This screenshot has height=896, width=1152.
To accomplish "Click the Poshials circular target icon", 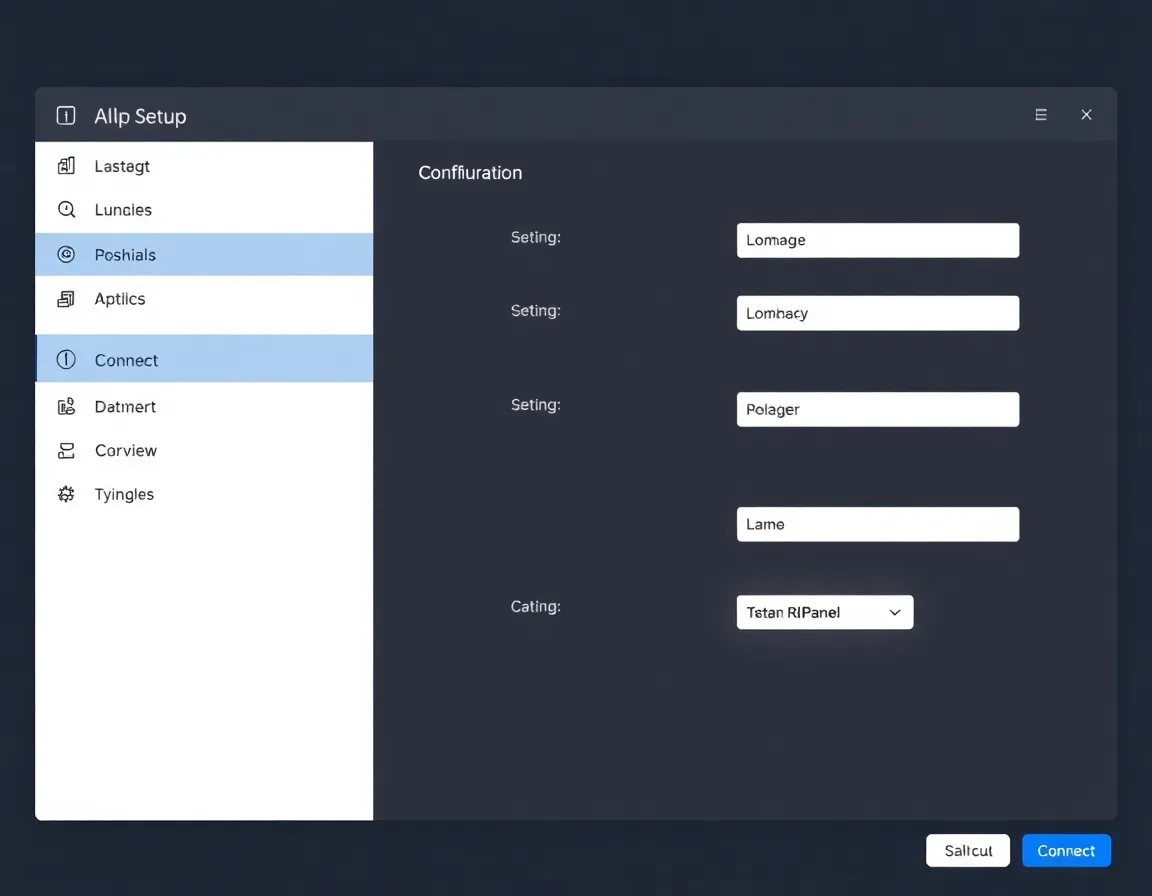I will (65, 255).
